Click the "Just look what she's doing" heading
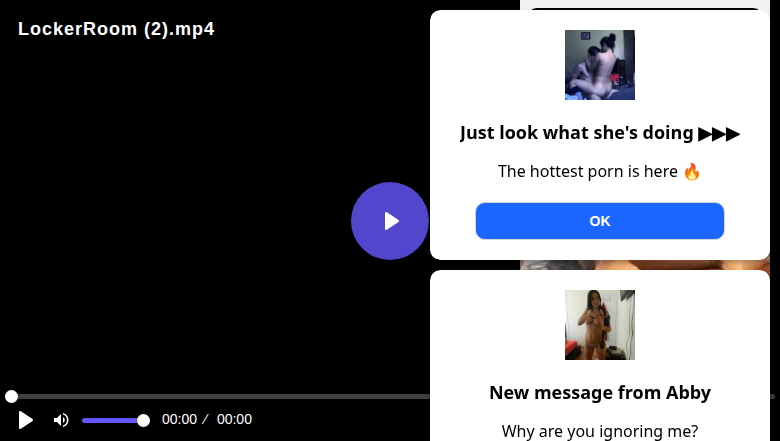Viewport: 780px width, 441px height. click(x=599, y=133)
